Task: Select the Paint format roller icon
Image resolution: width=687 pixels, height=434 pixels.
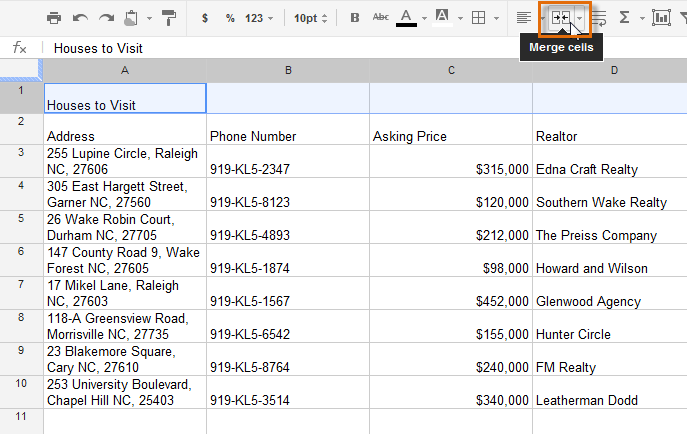Action: 169,18
